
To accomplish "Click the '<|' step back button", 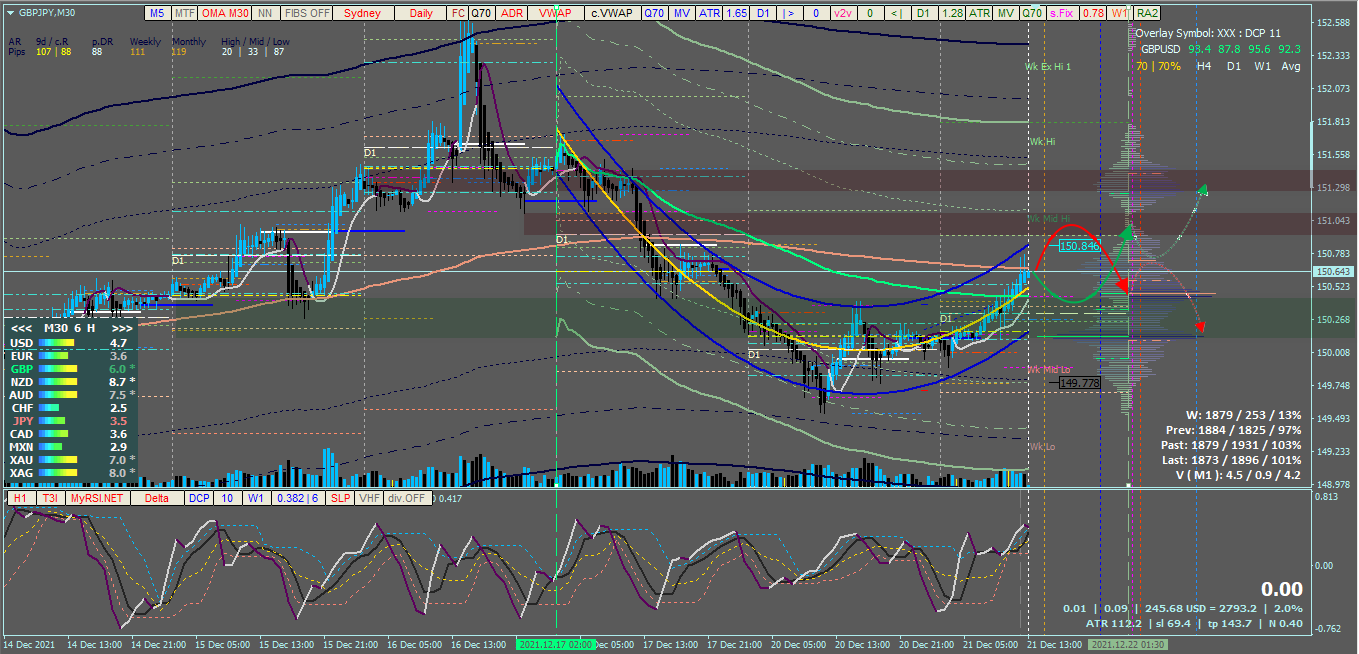I will coord(895,13).
